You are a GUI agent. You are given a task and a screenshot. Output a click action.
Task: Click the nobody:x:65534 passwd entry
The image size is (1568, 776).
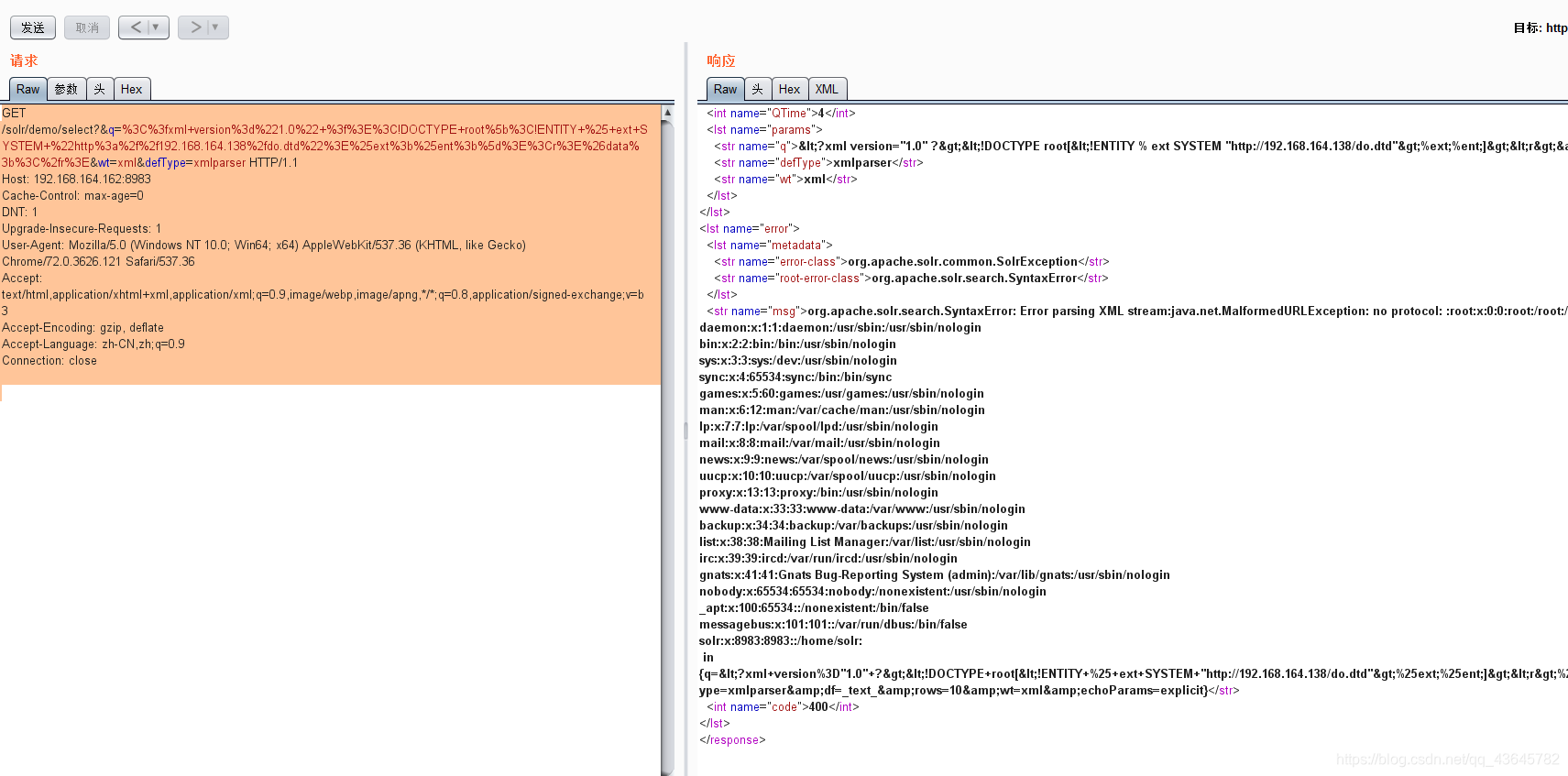[x=872, y=591]
